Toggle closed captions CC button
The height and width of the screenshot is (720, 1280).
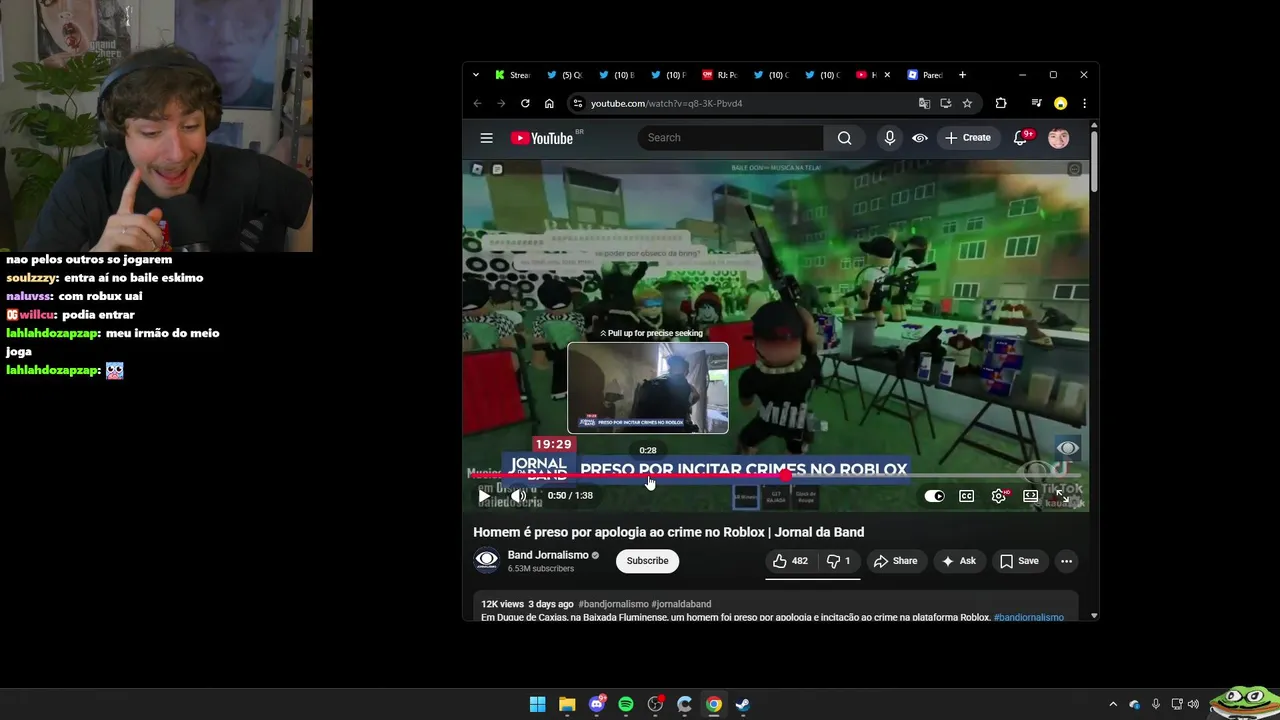966,496
